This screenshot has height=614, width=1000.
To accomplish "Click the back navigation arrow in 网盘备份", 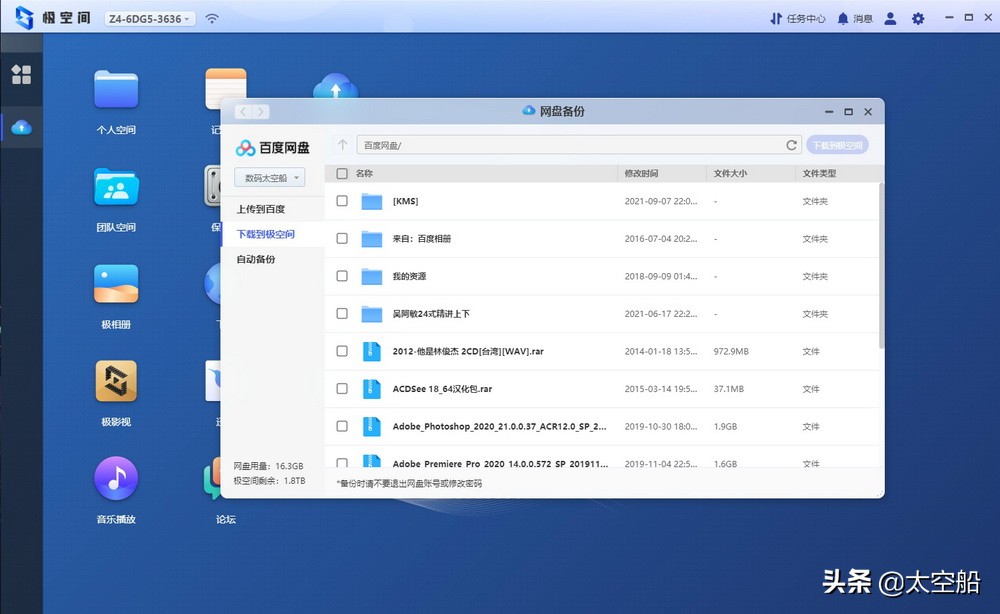I will point(243,112).
